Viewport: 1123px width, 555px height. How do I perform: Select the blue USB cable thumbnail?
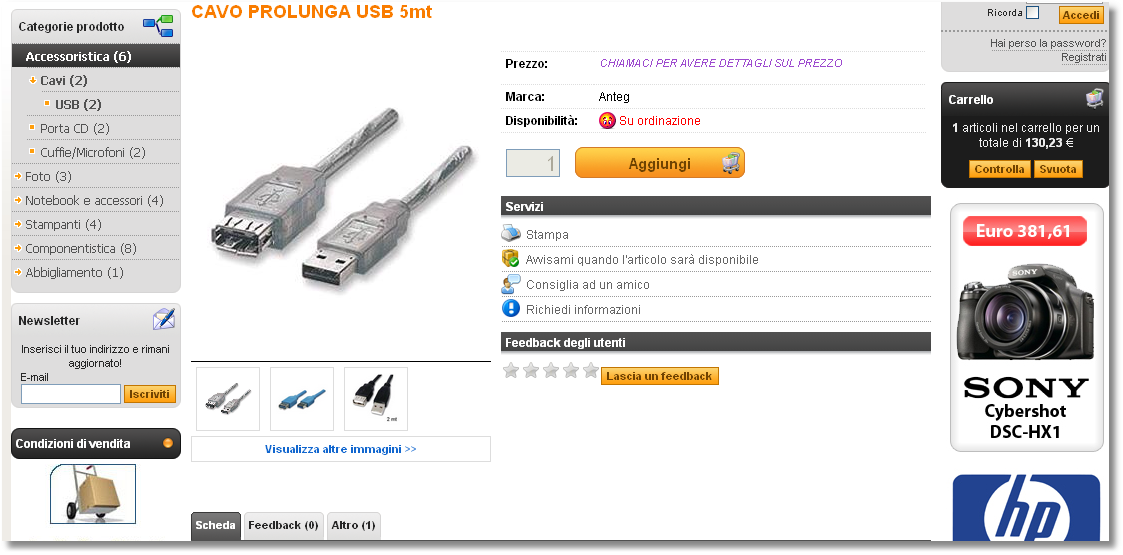[x=302, y=399]
